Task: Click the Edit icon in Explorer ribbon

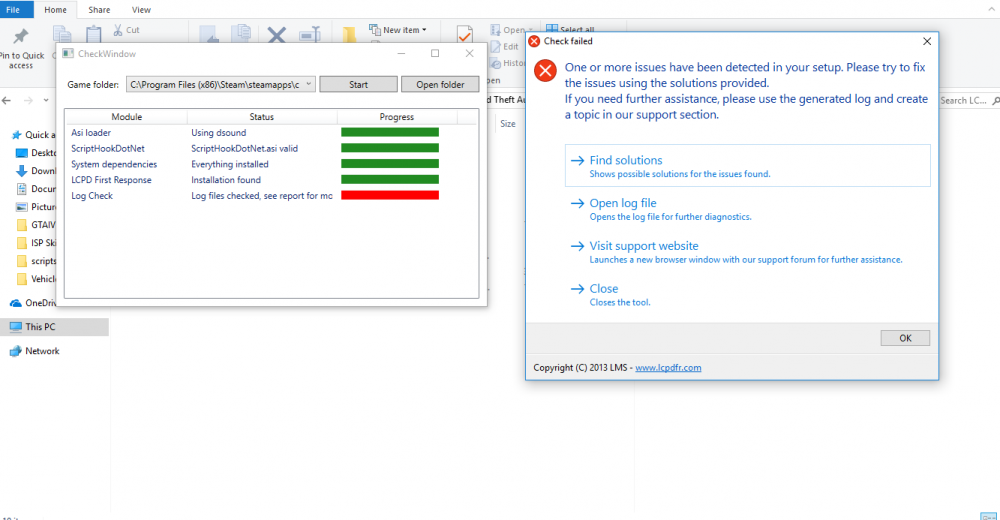Action: pos(496,47)
